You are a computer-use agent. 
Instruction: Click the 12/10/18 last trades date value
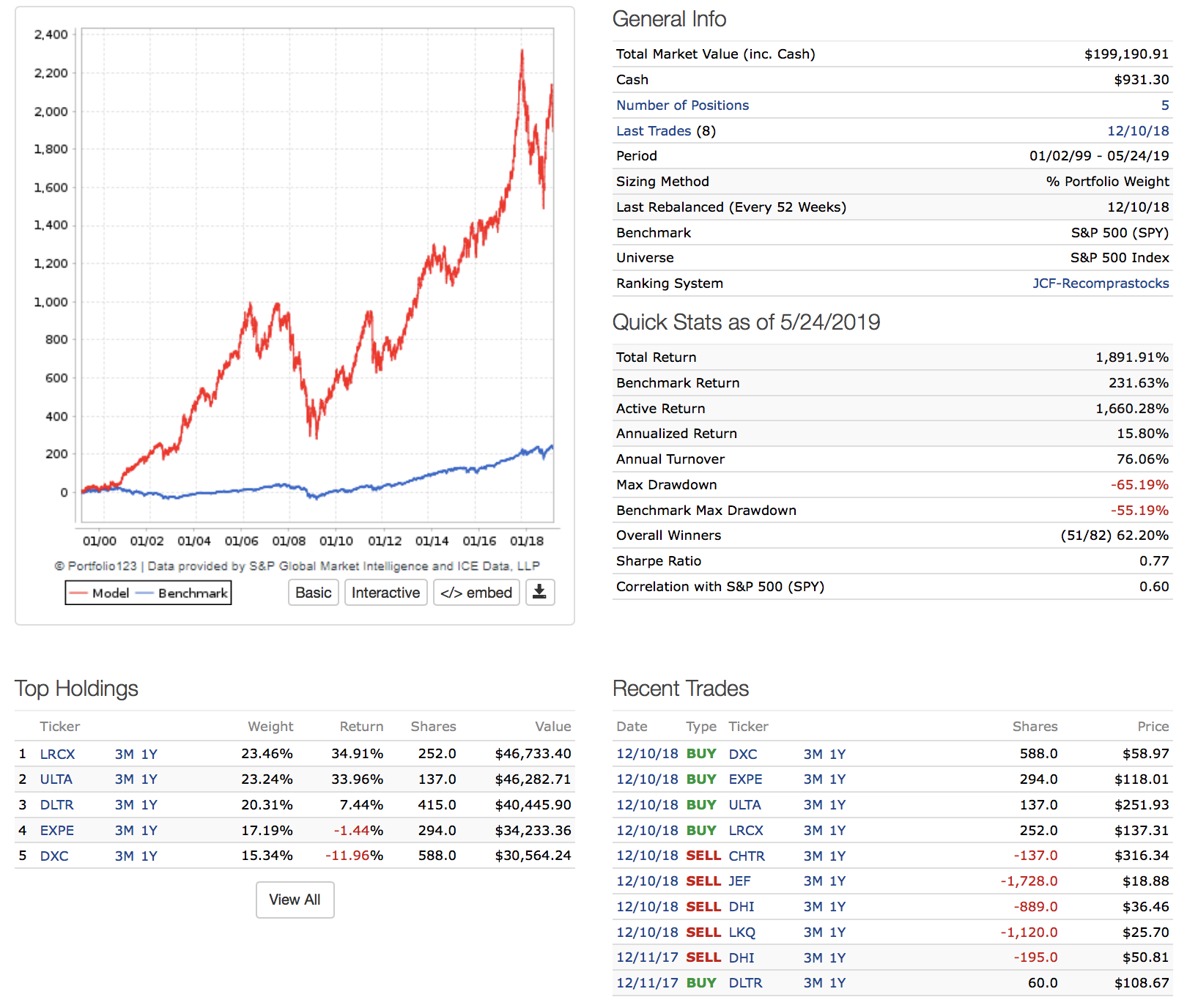tap(1137, 131)
